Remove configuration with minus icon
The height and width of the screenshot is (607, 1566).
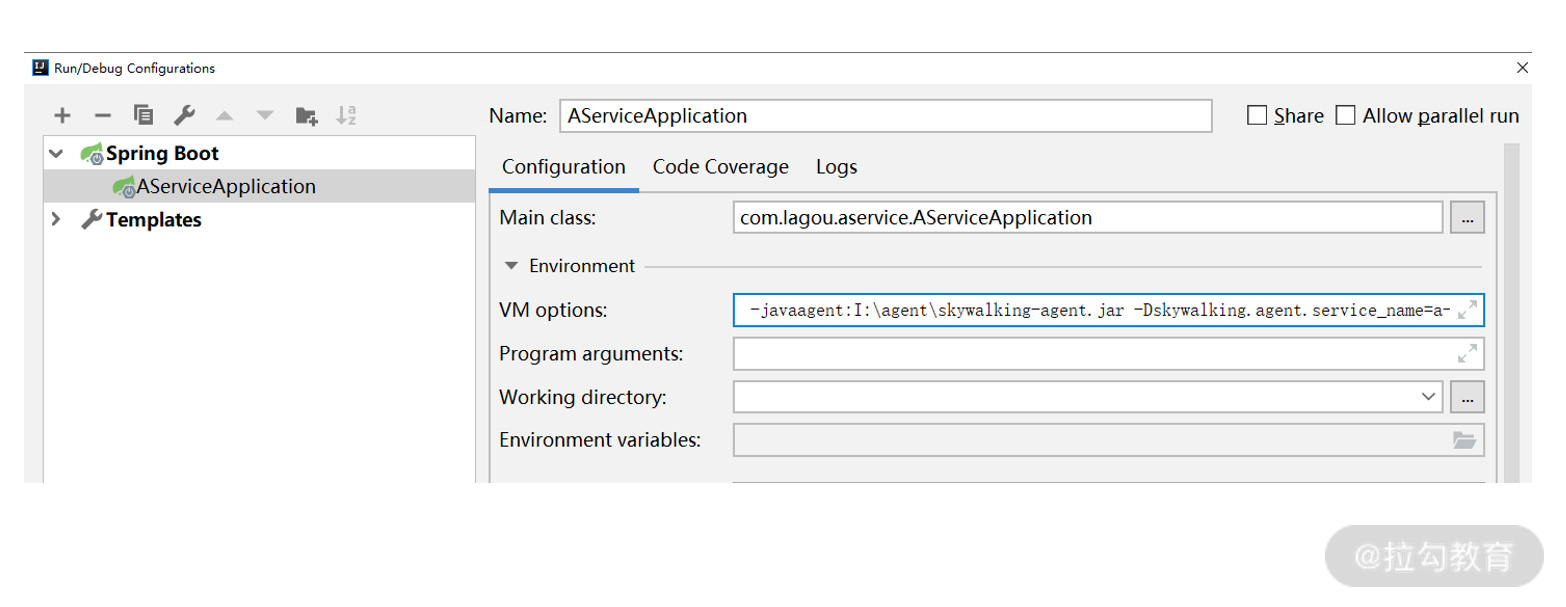pyautogui.click(x=102, y=116)
